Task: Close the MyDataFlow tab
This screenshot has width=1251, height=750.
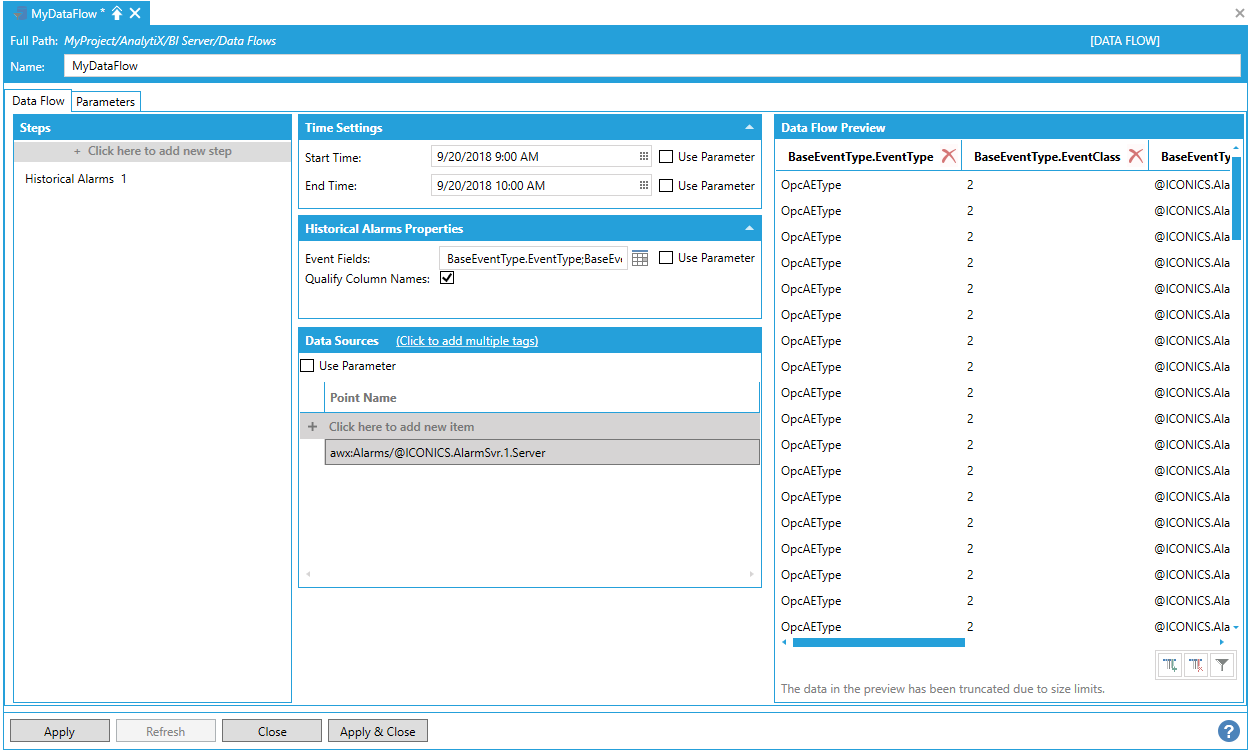Action: coord(135,13)
